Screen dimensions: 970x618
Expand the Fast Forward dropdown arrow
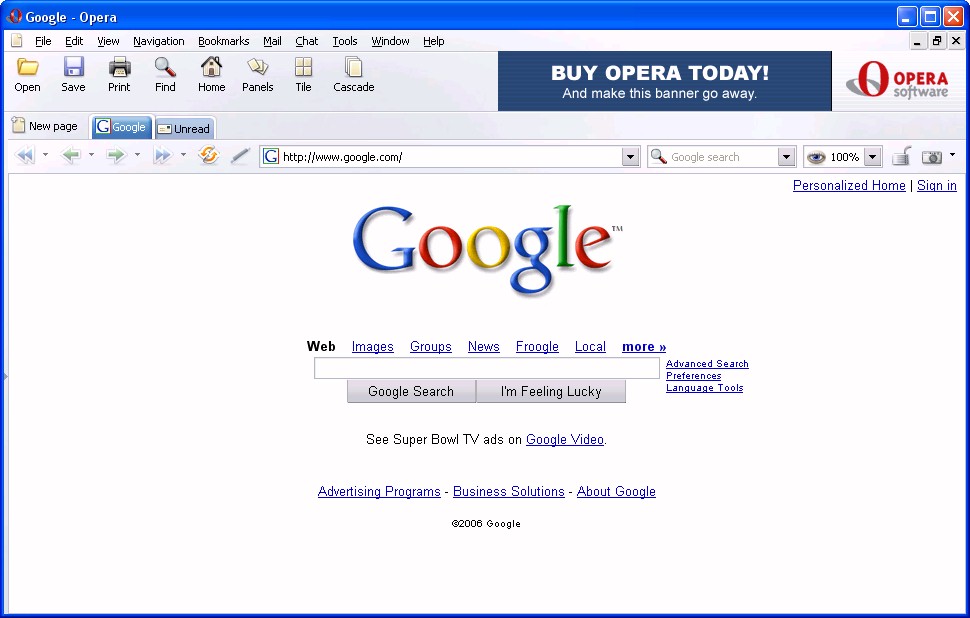tap(183, 155)
